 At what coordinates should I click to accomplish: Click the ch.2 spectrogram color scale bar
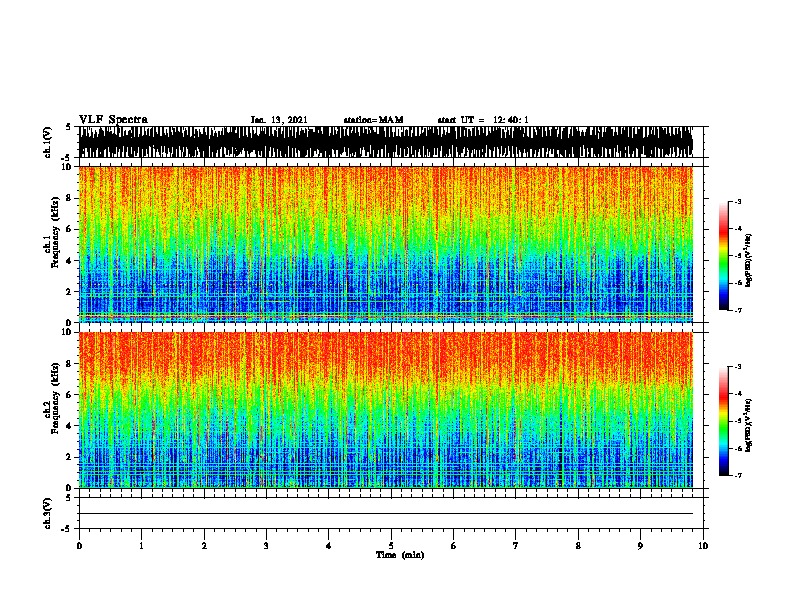(723, 421)
